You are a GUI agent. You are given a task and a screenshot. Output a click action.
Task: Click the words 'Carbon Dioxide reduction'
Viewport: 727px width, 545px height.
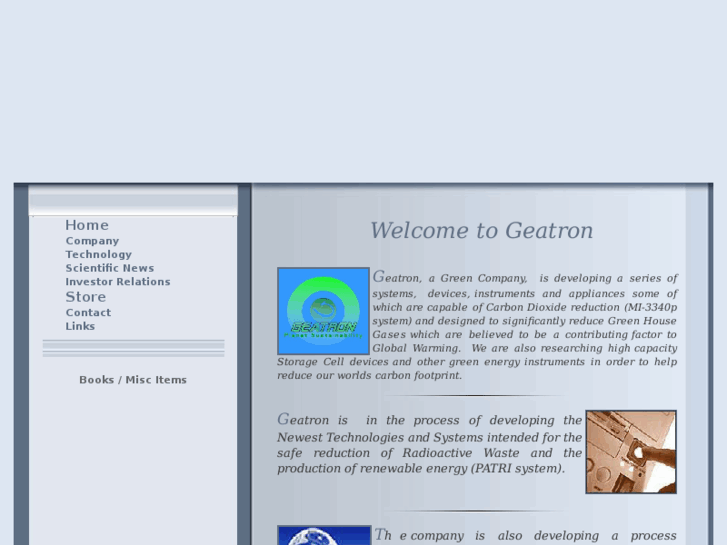[553, 308]
